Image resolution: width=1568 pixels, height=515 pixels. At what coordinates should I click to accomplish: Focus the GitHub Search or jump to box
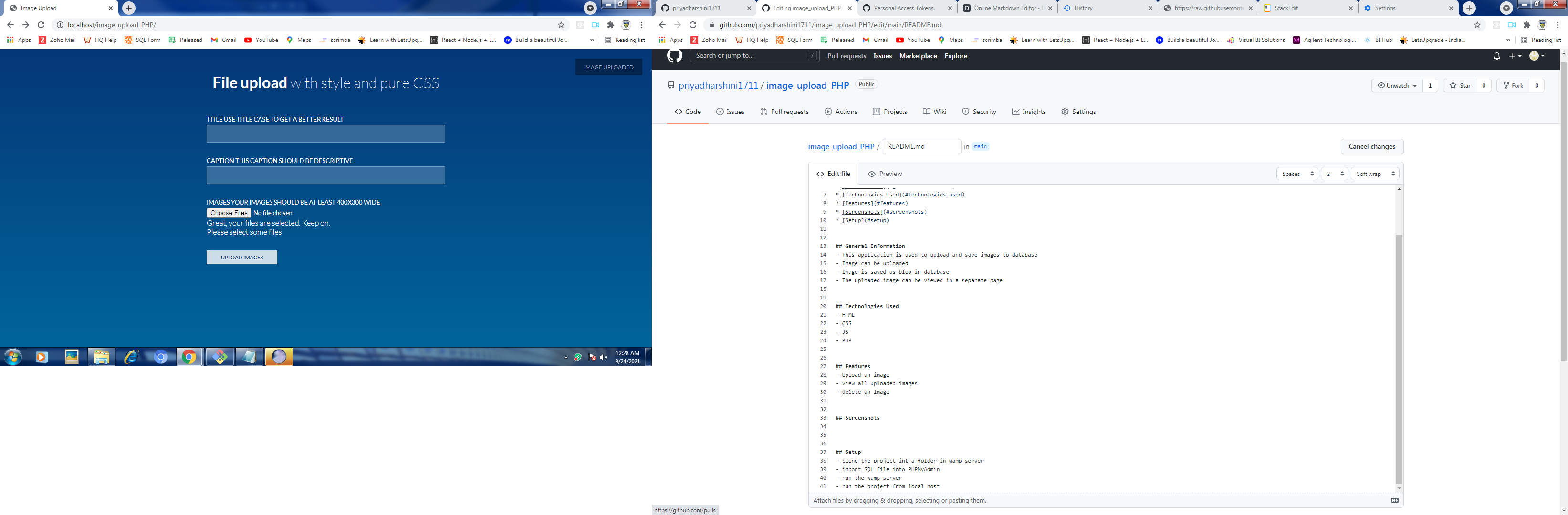pos(755,56)
